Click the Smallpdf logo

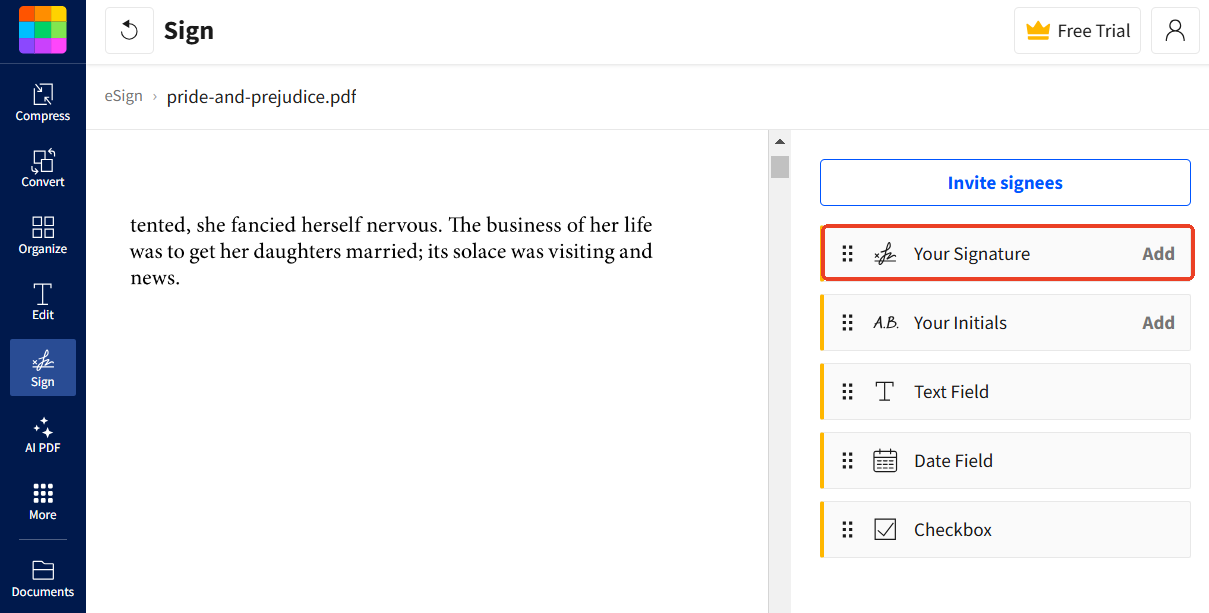pos(43,30)
